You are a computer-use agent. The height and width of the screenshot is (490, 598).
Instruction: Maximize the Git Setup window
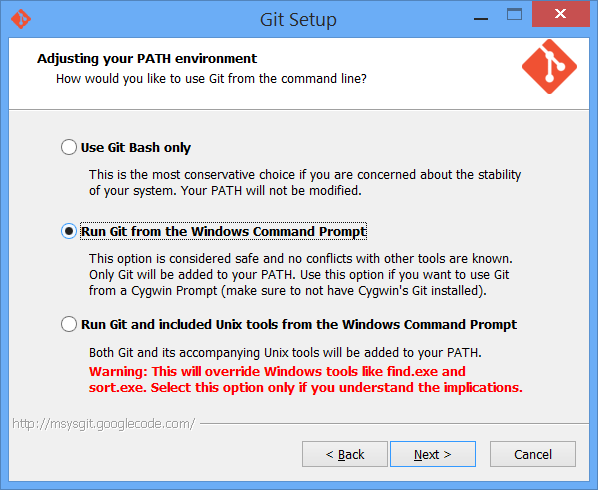pyautogui.click(x=514, y=14)
